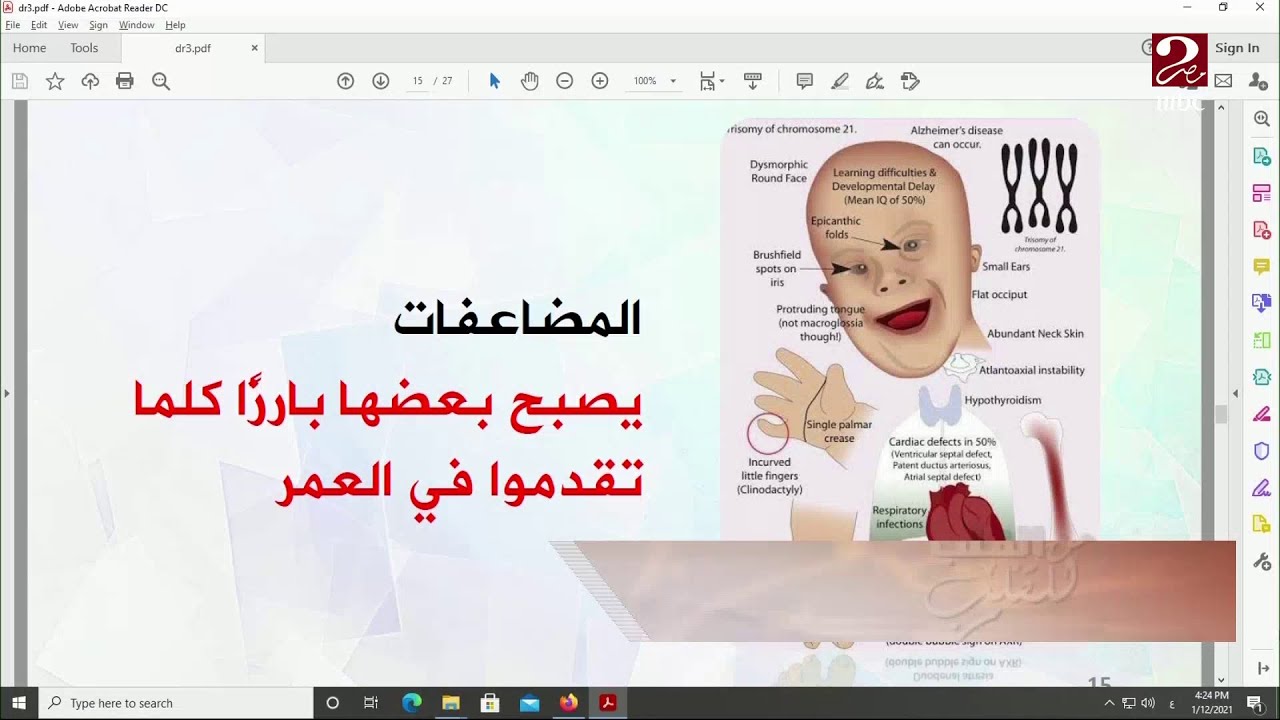Open the Combine Files tool in right pane
The height and width of the screenshot is (720, 1280).
(1261, 303)
